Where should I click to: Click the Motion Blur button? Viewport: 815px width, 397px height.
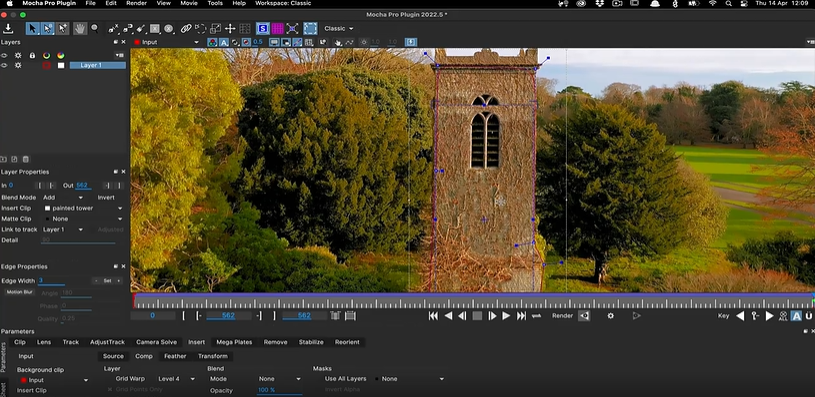click(20, 292)
